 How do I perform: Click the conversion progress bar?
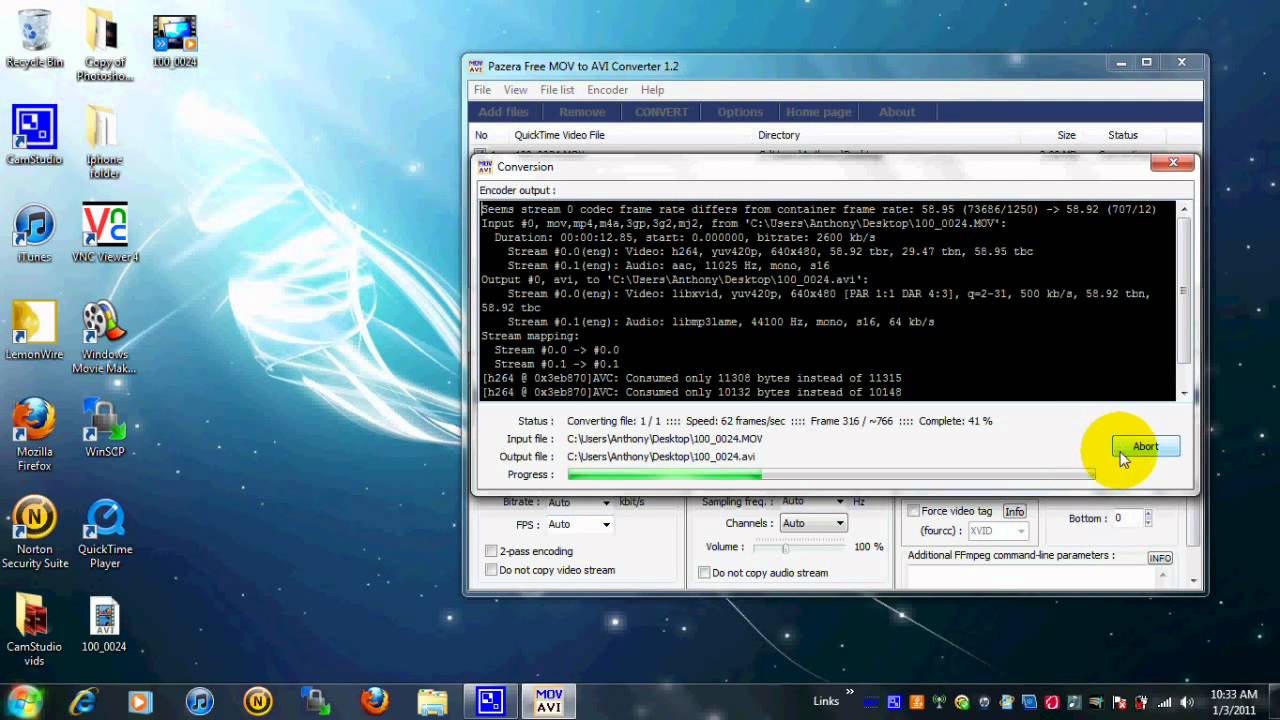(831, 475)
